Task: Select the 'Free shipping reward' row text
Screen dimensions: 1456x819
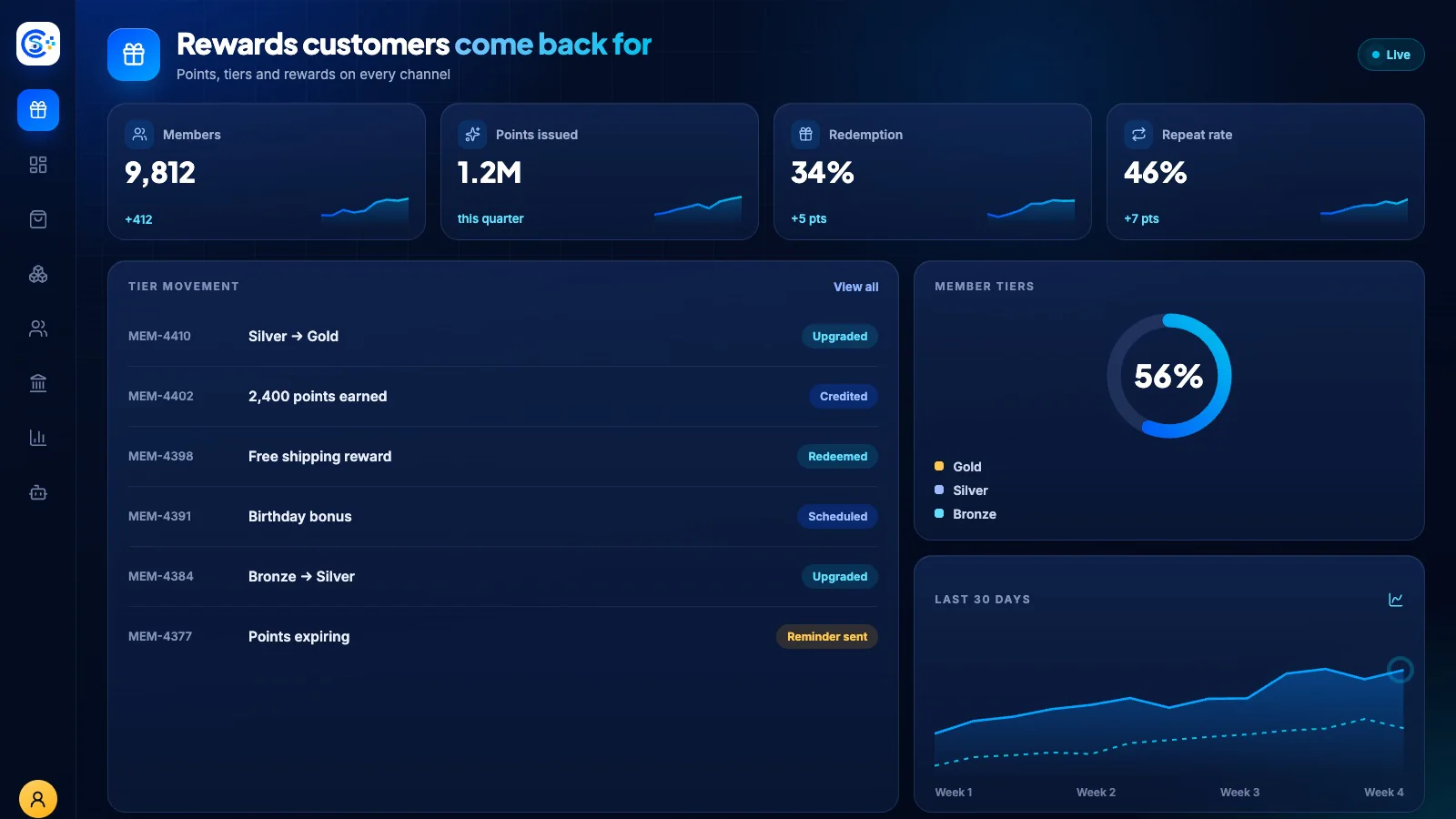Action: pyautogui.click(x=320, y=456)
